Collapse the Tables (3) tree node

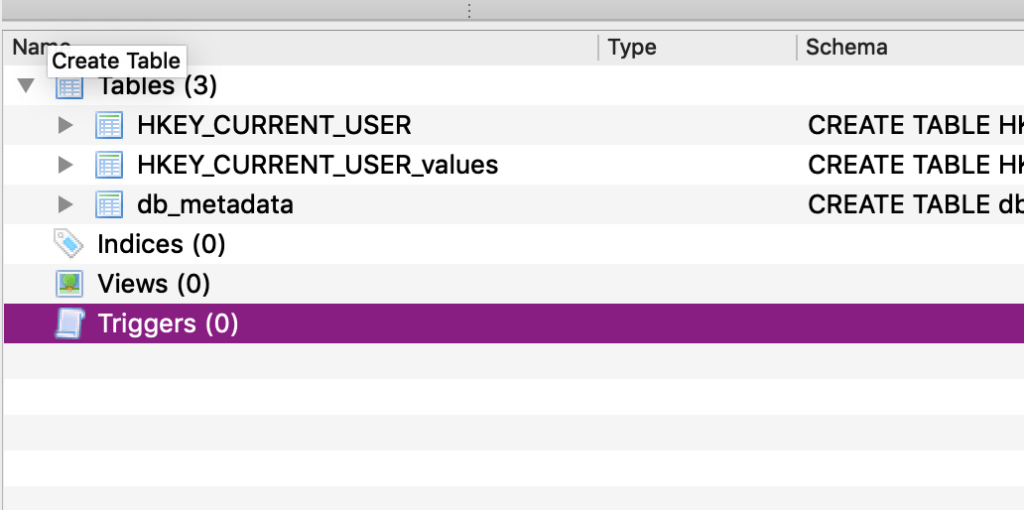click(27, 86)
